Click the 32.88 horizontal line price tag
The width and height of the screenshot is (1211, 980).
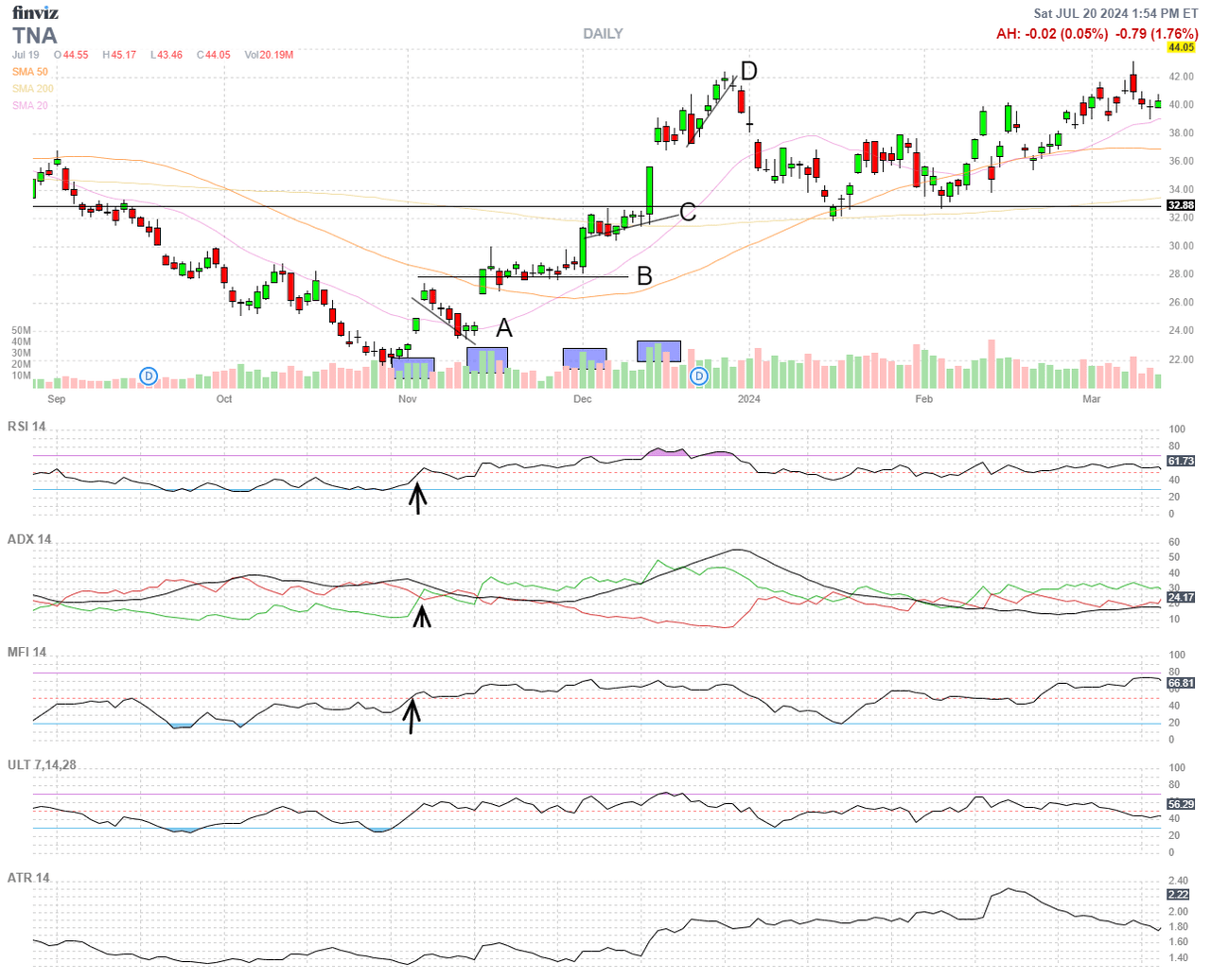(1181, 205)
